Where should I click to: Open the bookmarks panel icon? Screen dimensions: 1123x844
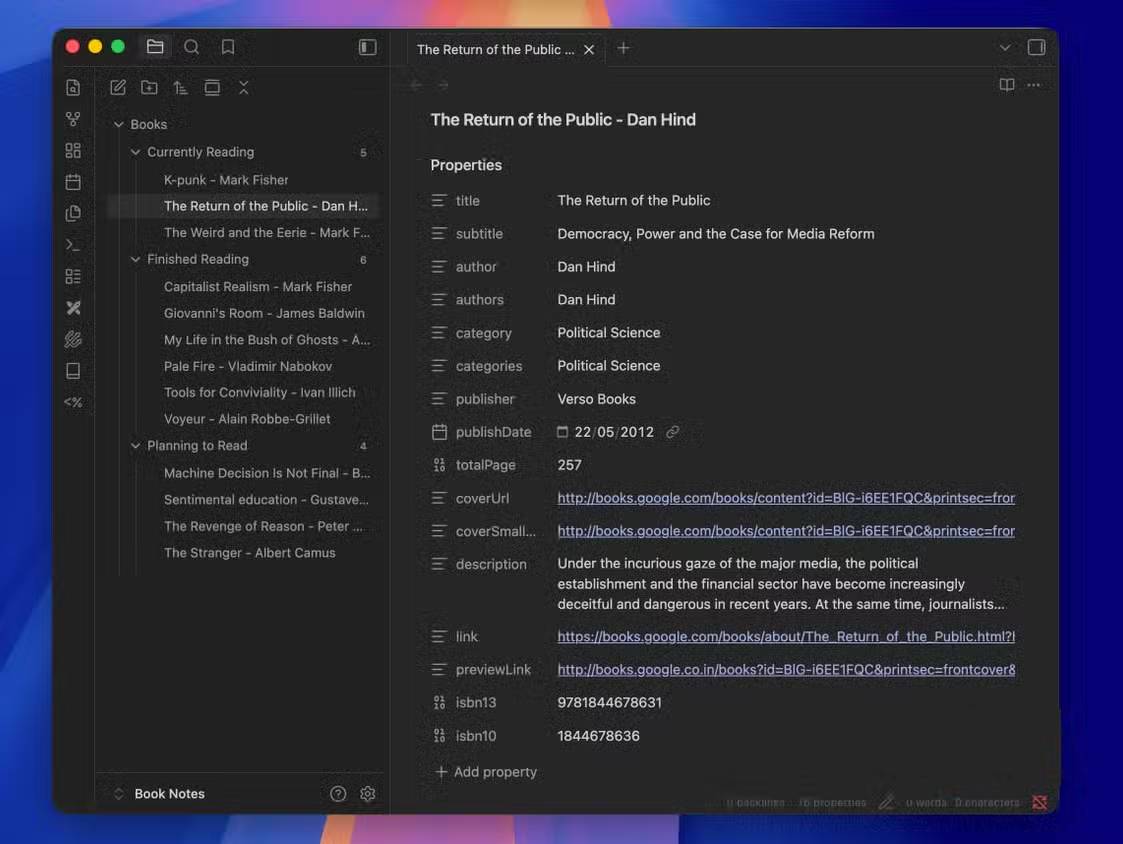point(228,47)
